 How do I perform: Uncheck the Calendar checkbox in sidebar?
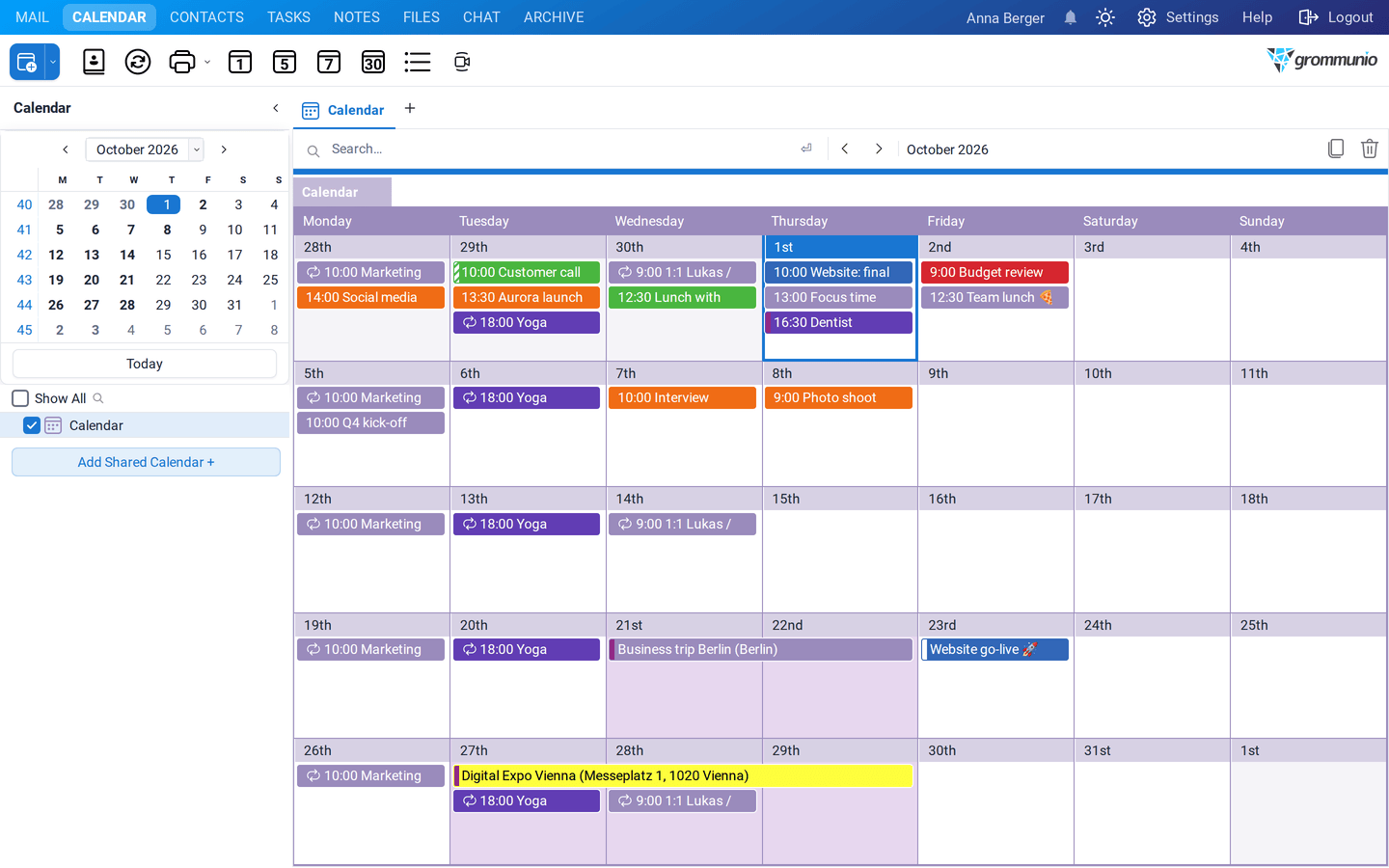32,425
